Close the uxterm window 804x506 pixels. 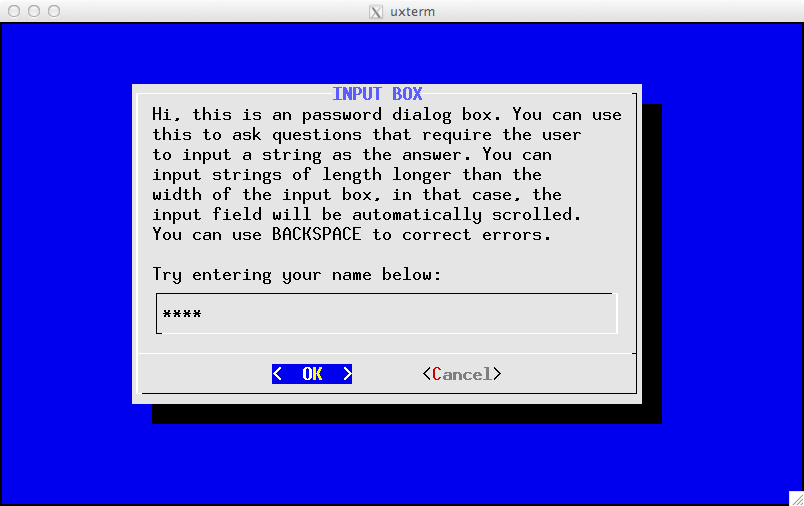14,12
